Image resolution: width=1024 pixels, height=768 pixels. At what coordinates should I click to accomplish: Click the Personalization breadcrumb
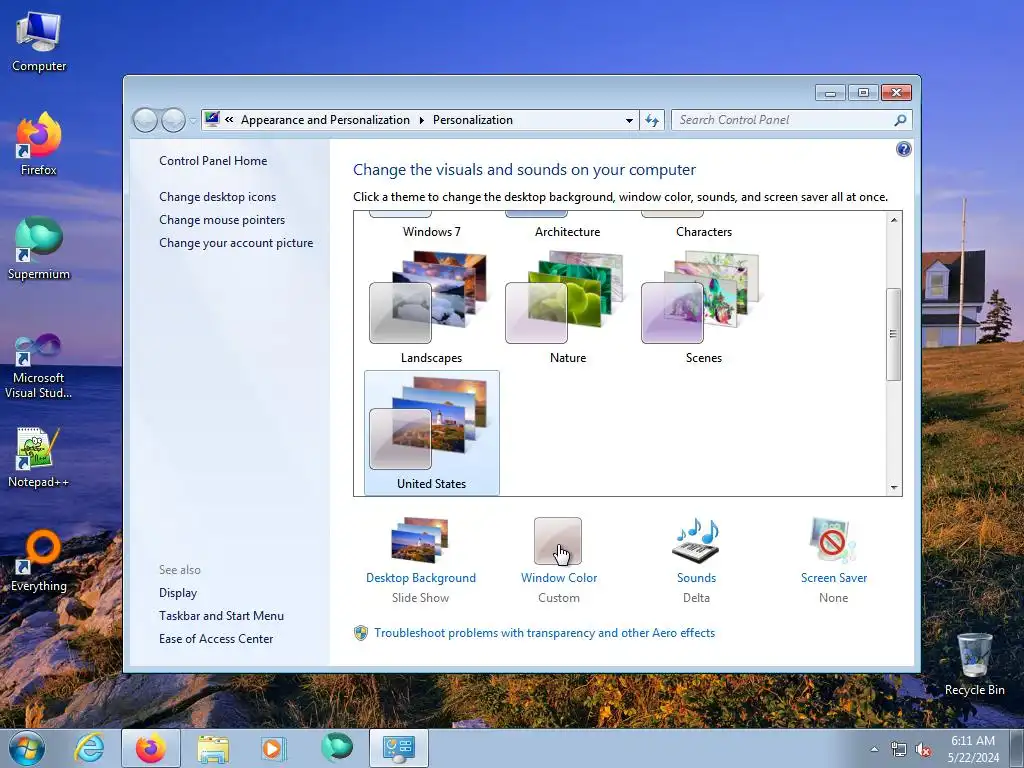[473, 120]
